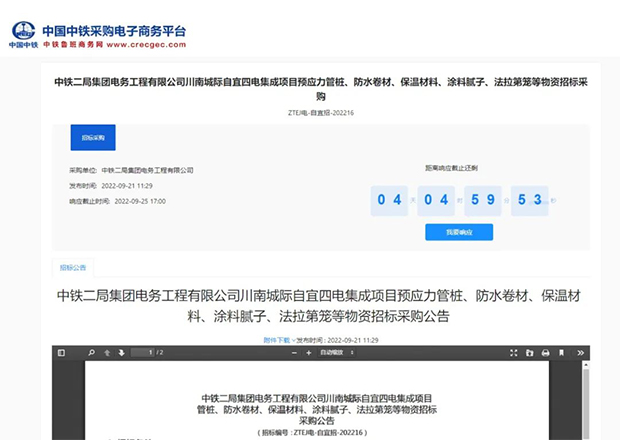
Task: Open the PDF tools double-chevron menu
Action: pos(580,353)
